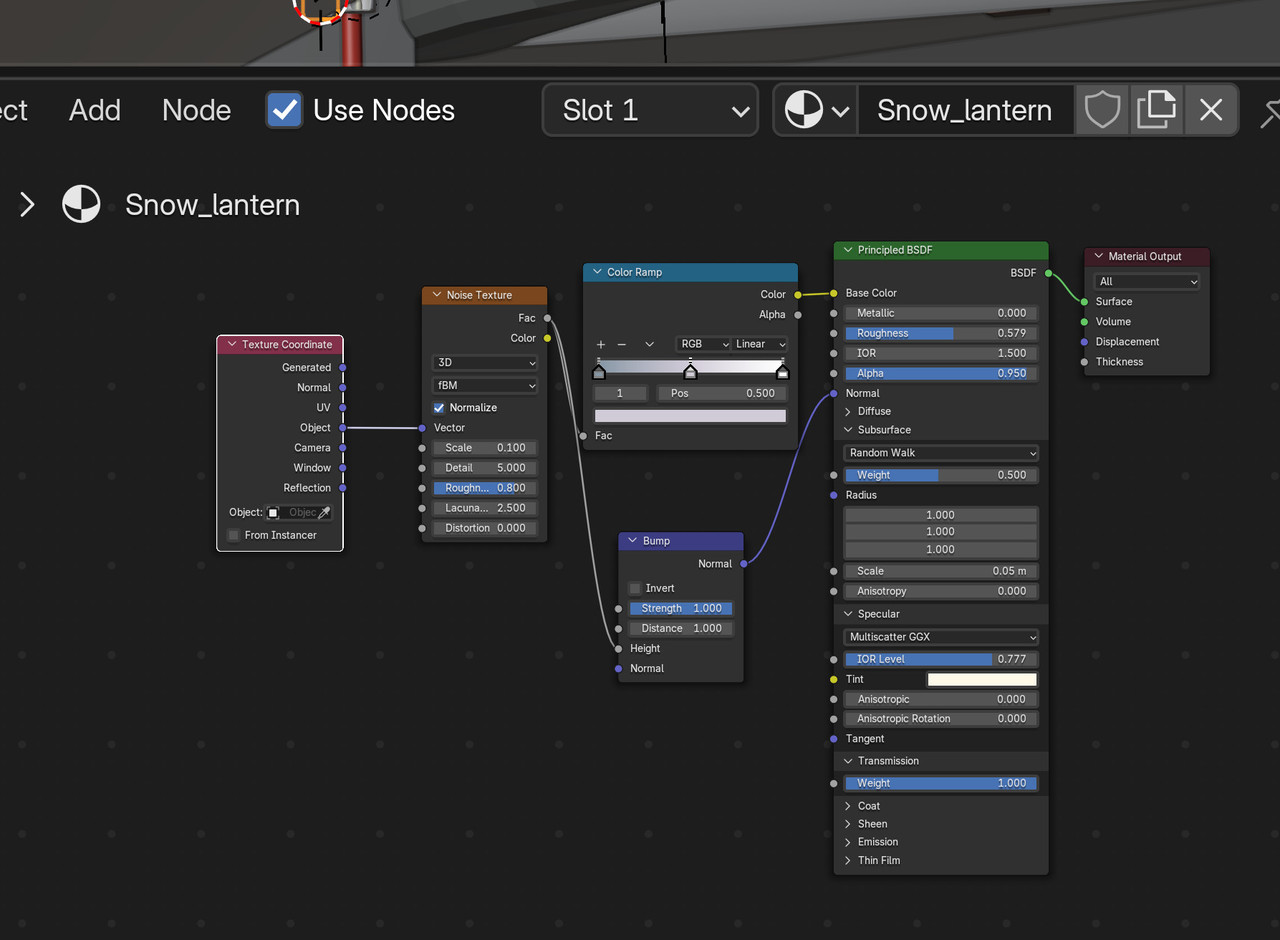Viewport: 1280px width, 940px height.
Task: Disable Normalize in Noise Texture node
Action: [439, 408]
